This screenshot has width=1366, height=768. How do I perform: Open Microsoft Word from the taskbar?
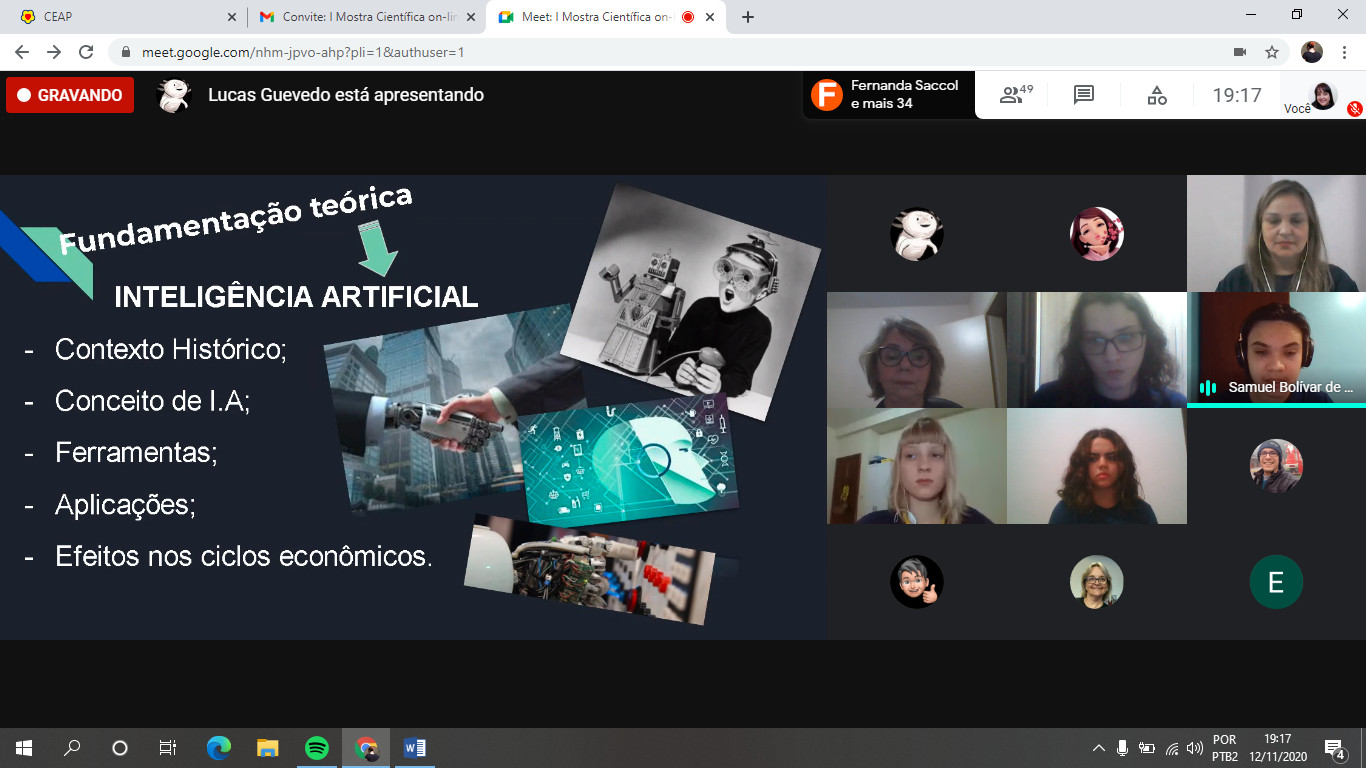(414, 747)
